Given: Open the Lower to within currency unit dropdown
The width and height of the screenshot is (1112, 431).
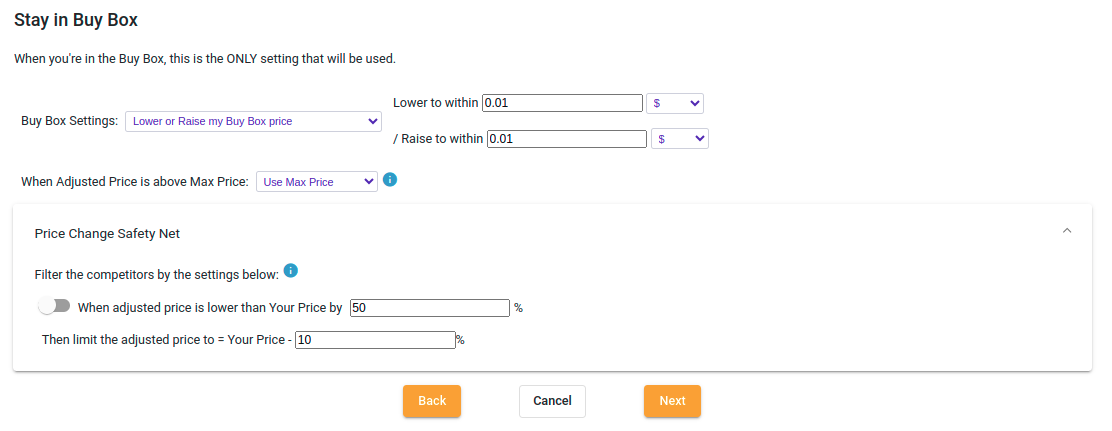Looking at the screenshot, I should 675,103.
